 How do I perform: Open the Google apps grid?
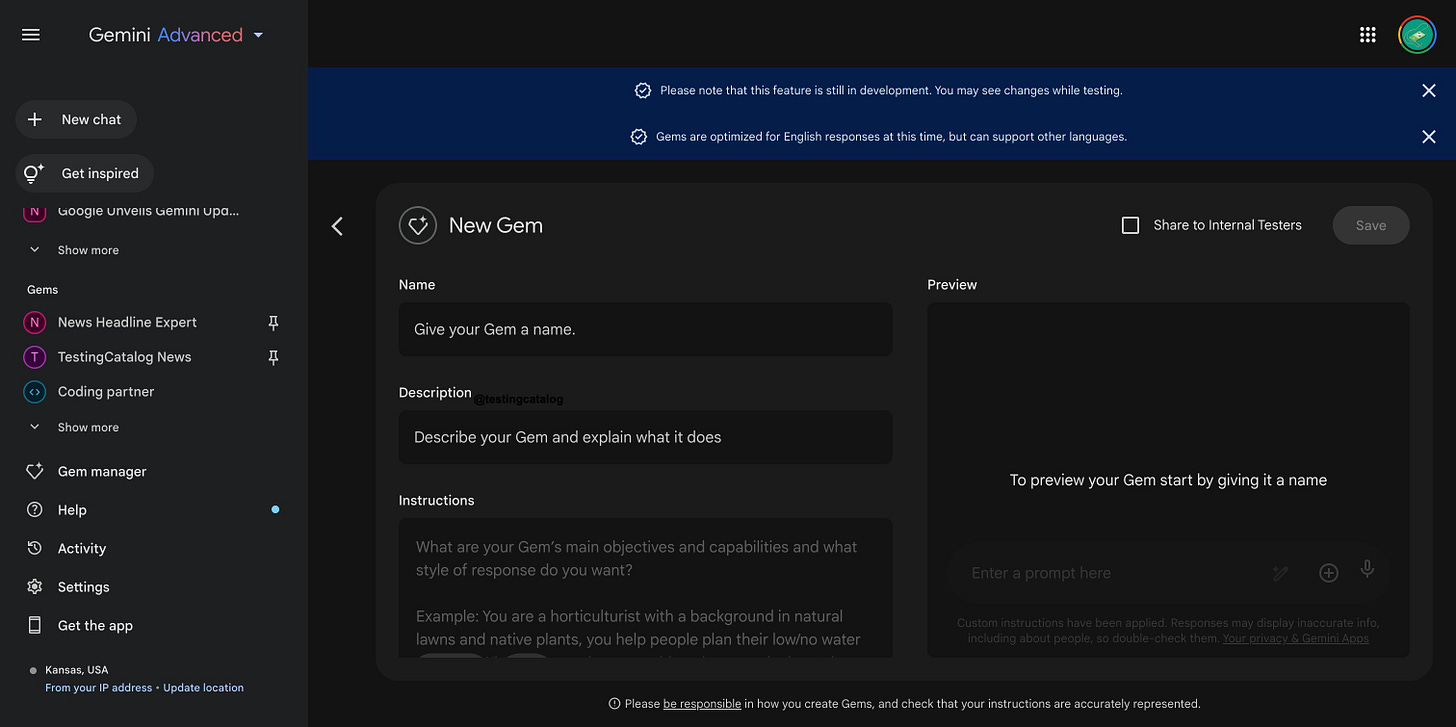[1368, 35]
